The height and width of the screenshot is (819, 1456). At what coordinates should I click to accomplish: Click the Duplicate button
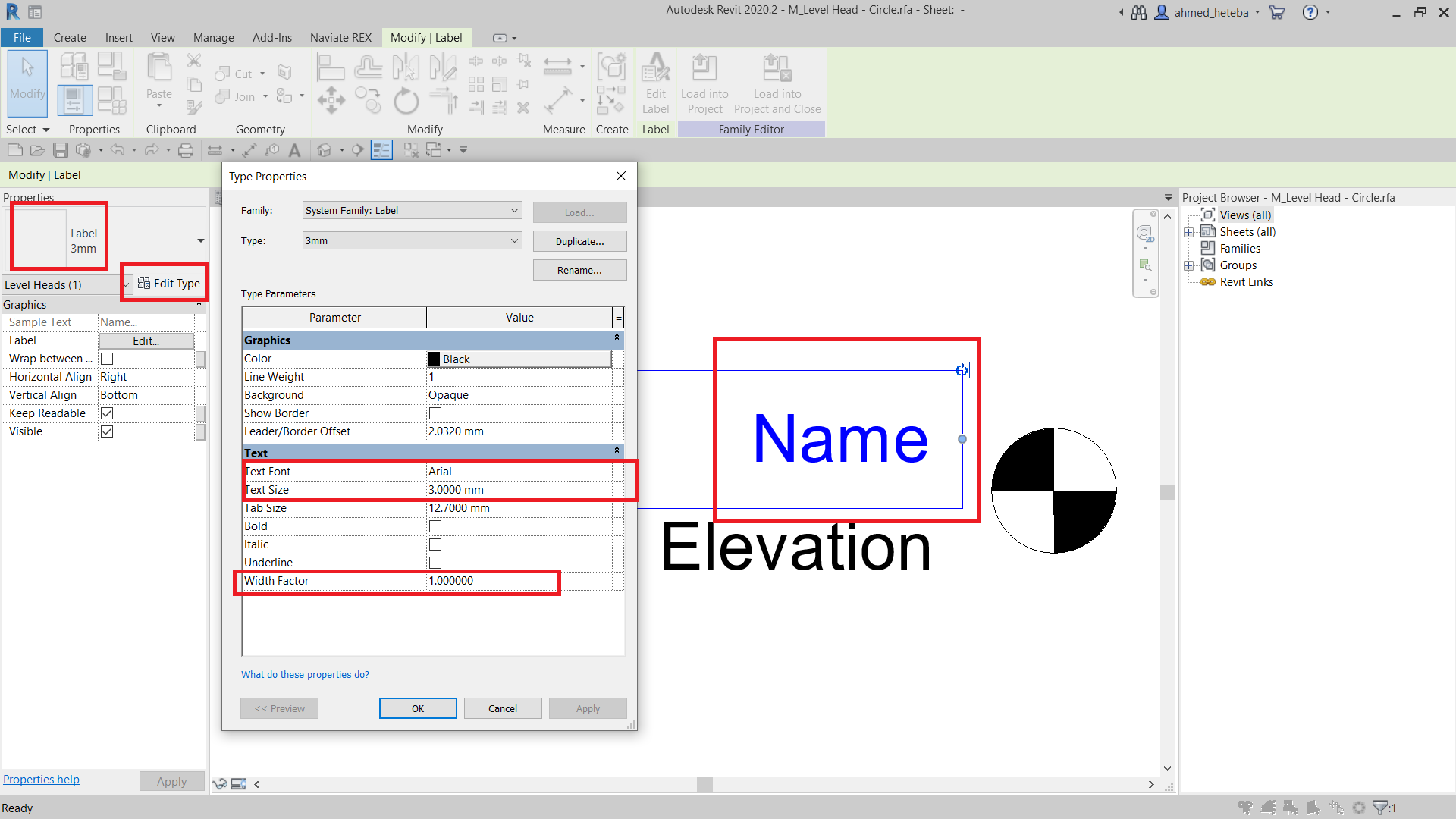579,241
